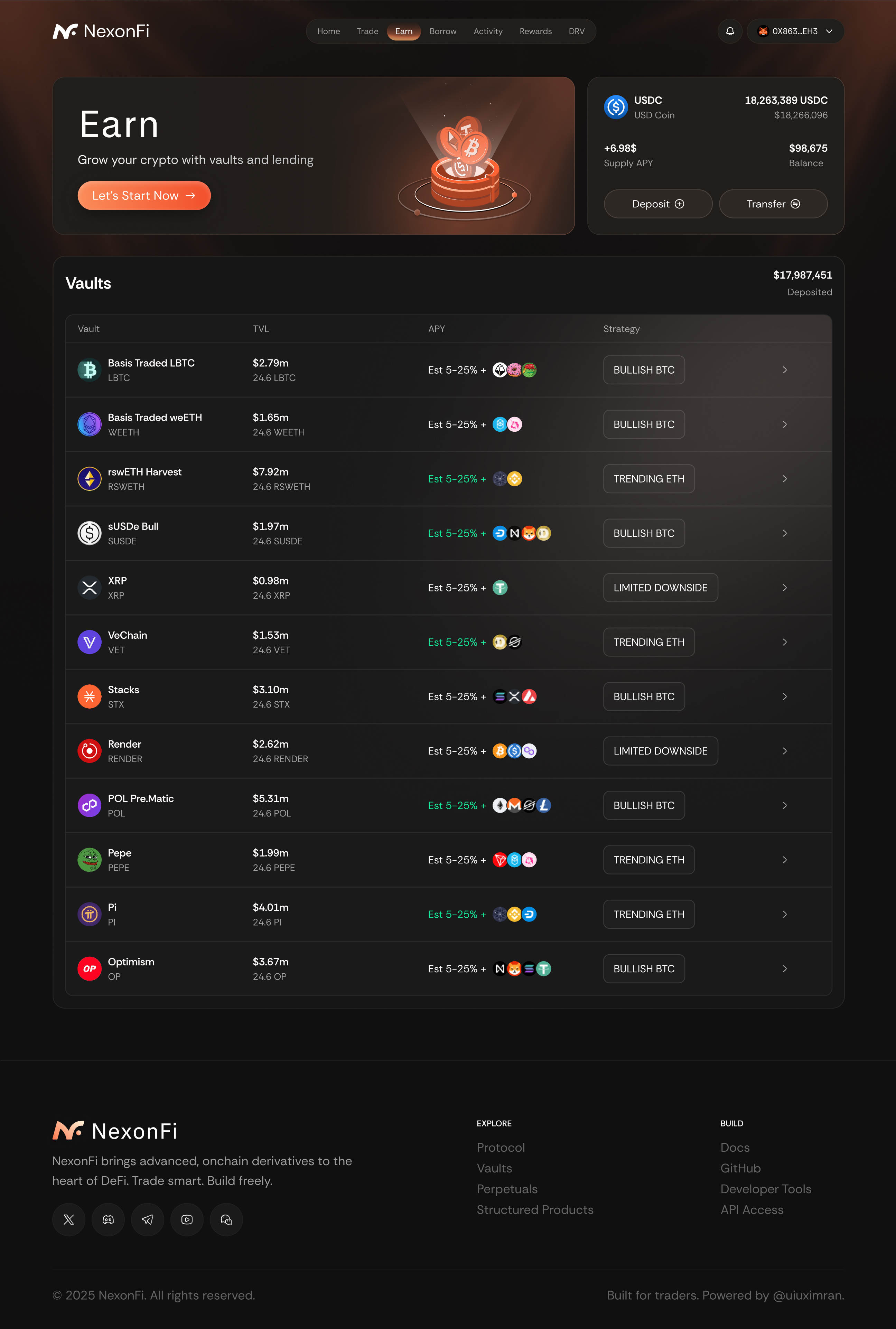Switch to the Trade tab
The width and height of the screenshot is (896, 1329).
[367, 31]
